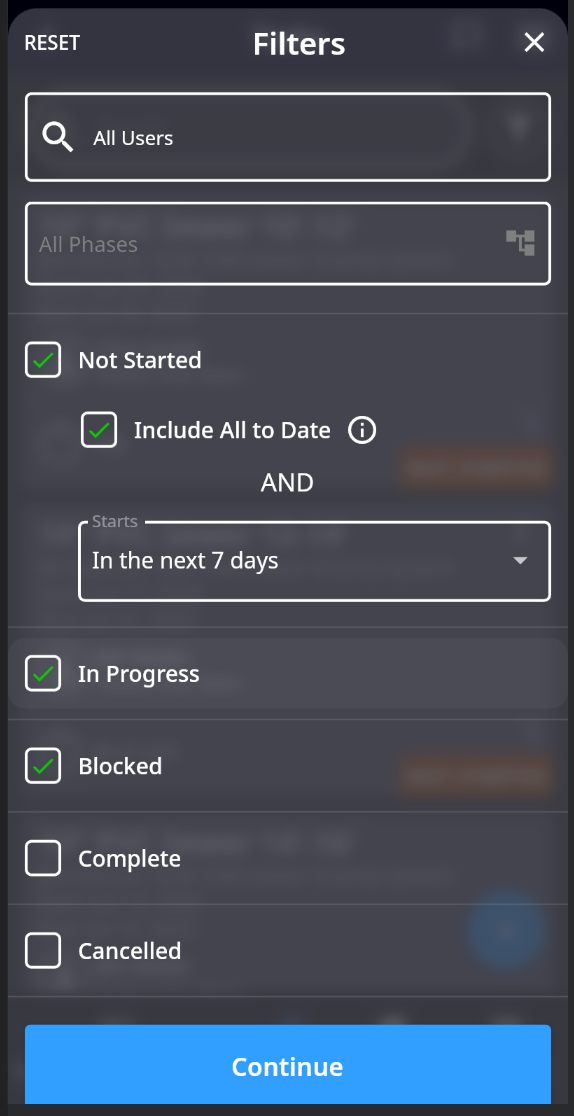Open the Starts dropdown arrow
The height and width of the screenshot is (1116, 574).
tap(521, 561)
